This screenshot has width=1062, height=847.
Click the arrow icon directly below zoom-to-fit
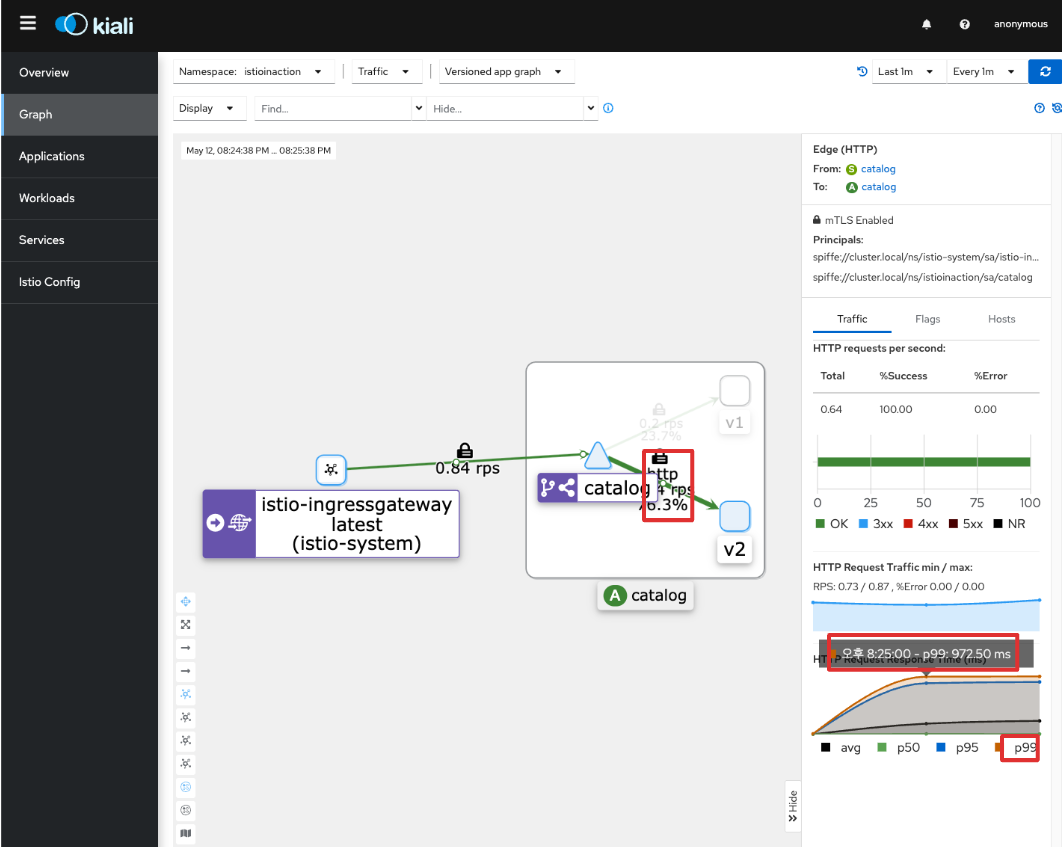click(186, 648)
